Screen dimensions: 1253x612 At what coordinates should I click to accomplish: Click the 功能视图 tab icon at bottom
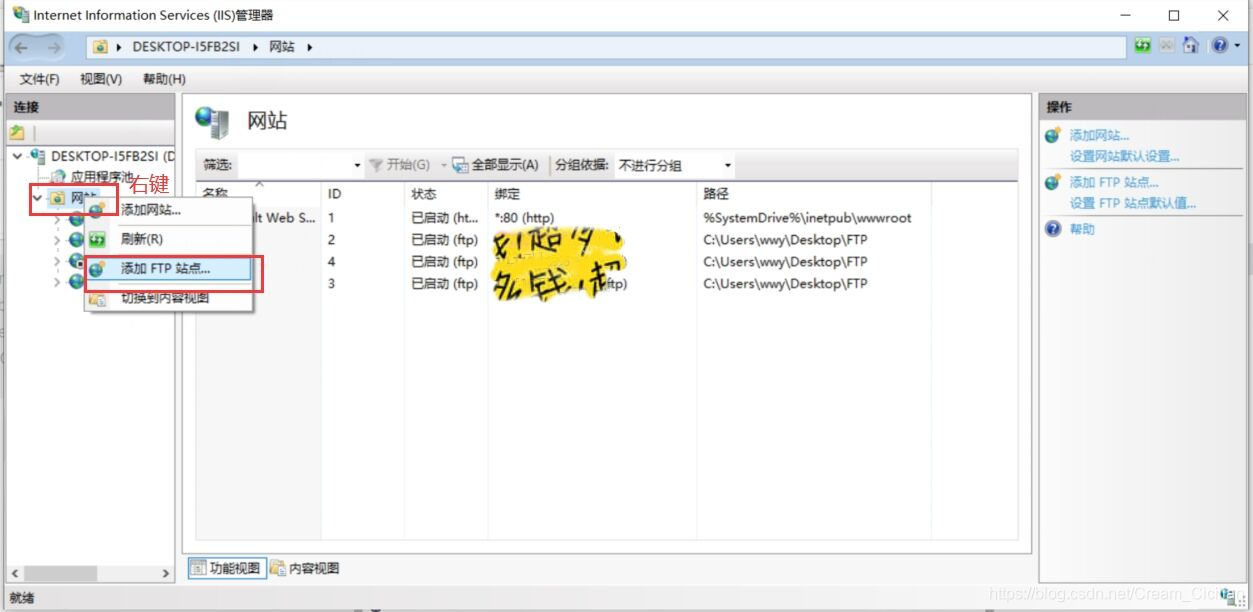tap(198, 568)
